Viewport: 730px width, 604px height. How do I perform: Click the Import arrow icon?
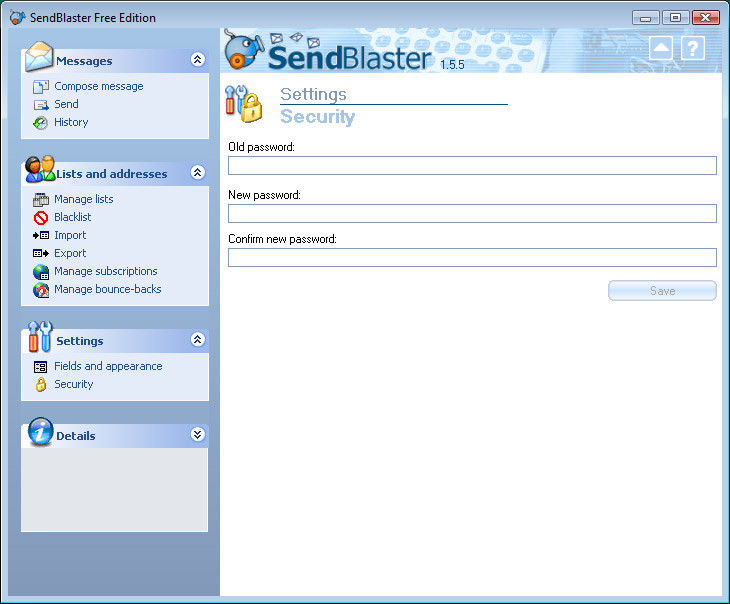coord(41,236)
